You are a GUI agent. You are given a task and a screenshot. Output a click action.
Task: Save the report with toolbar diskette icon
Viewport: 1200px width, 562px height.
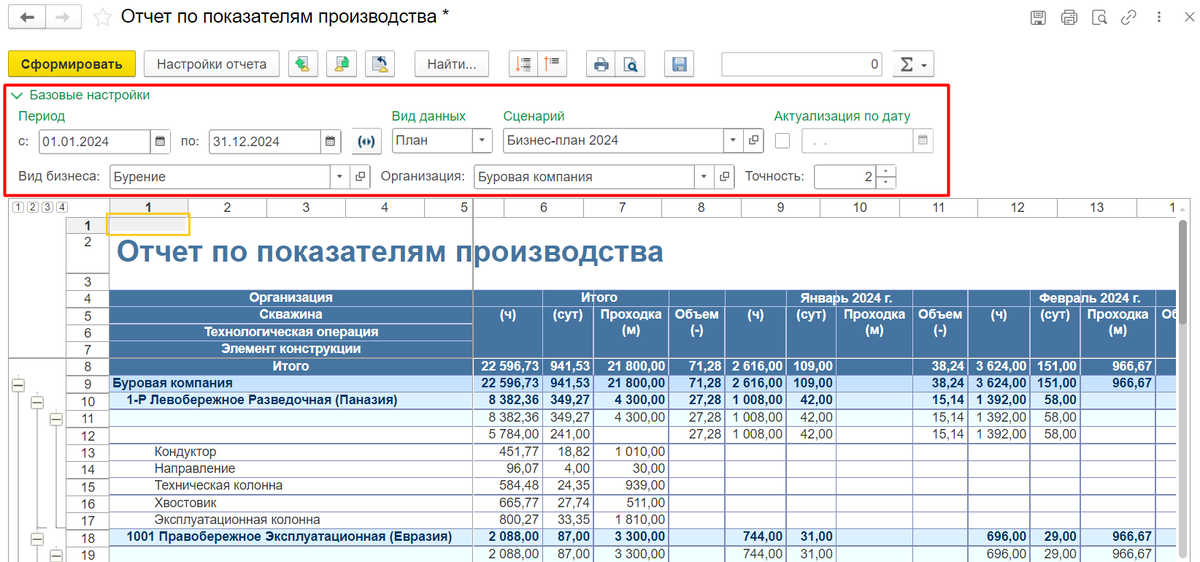679,64
